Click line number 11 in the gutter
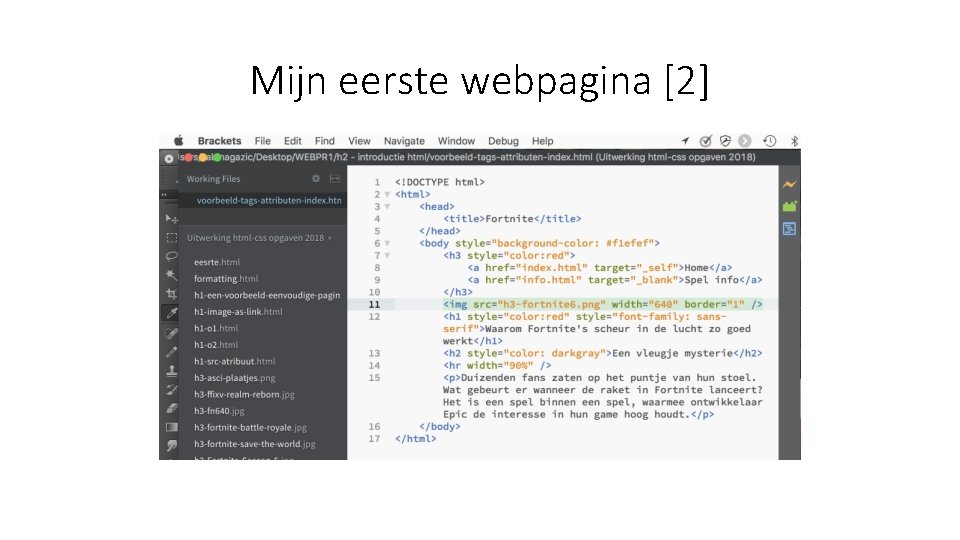960x540 pixels. click(x=374, y=304)
